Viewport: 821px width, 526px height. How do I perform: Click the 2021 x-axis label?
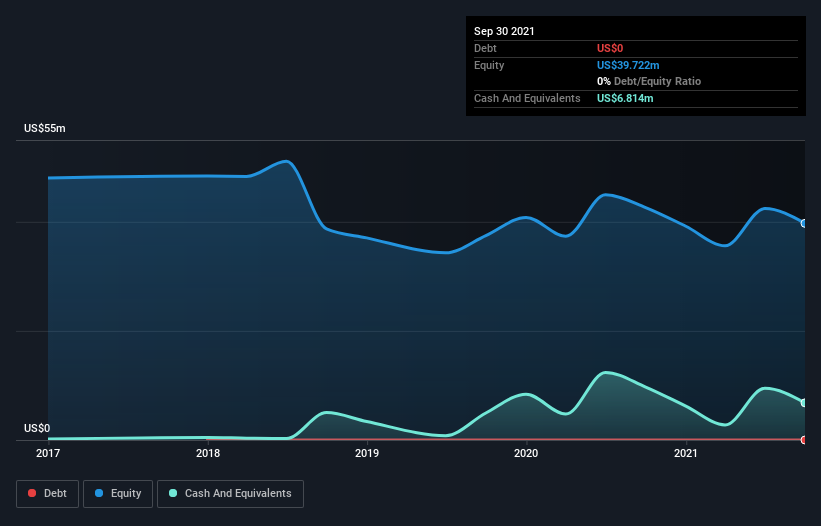click(x=686, y=453)
